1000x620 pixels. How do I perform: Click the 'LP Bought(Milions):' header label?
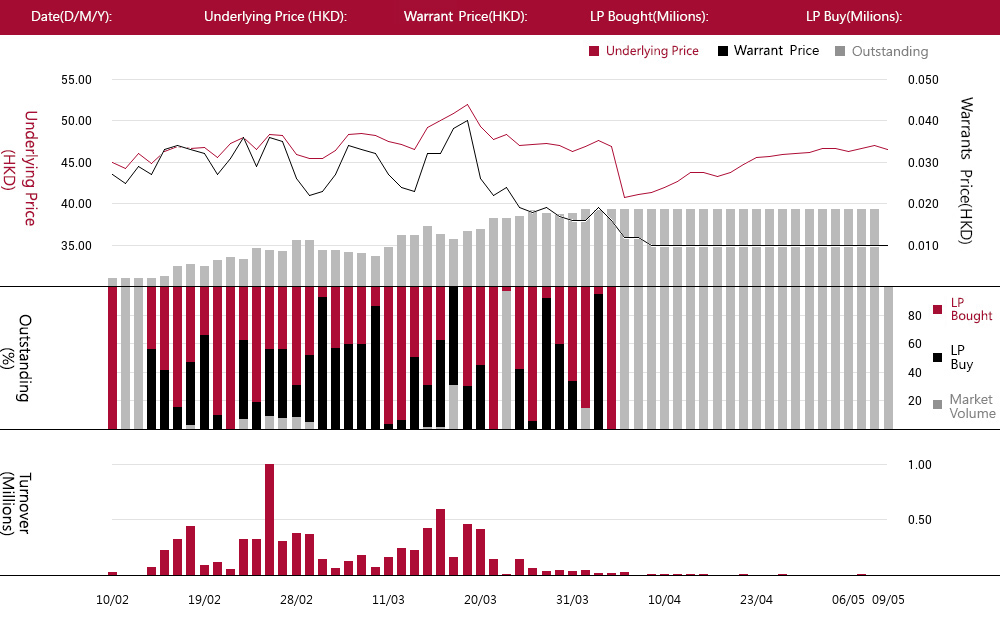point(649,17)
